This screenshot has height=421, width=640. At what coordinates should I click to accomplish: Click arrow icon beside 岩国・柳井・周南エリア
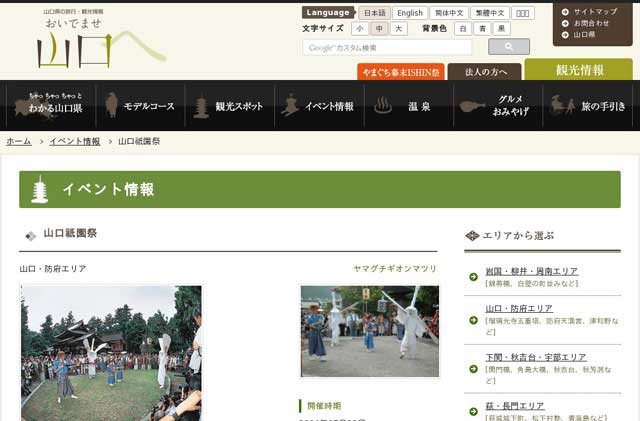473,277
